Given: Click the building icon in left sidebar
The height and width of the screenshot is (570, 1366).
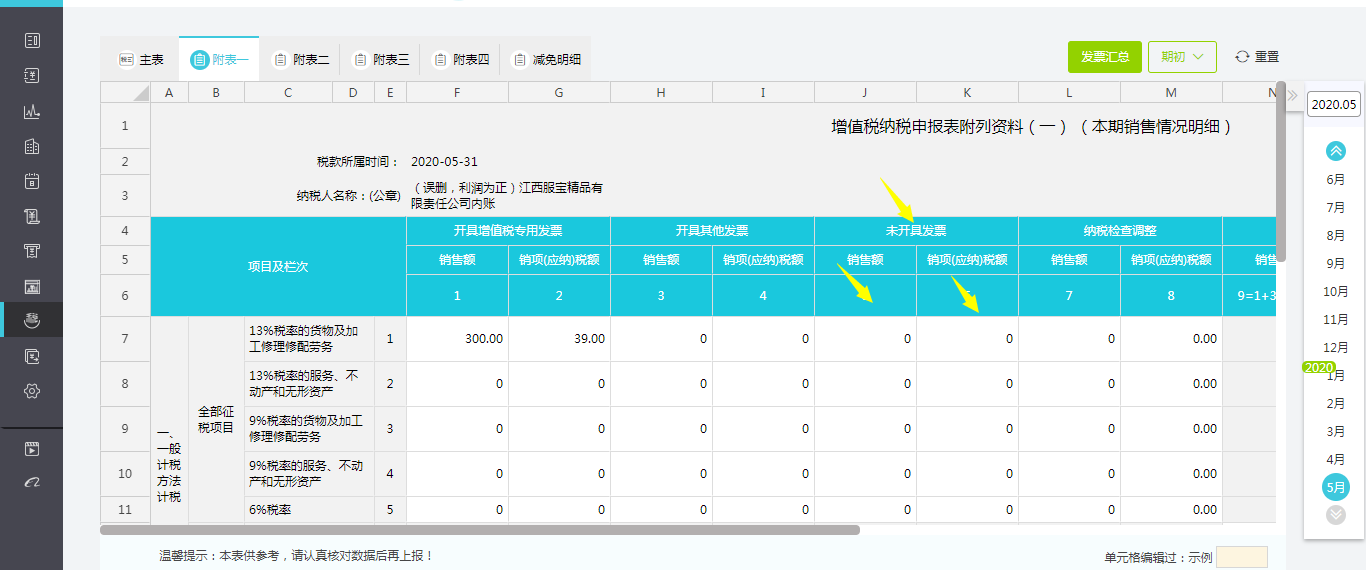Looking at the screenshot, I should (31, 146).
